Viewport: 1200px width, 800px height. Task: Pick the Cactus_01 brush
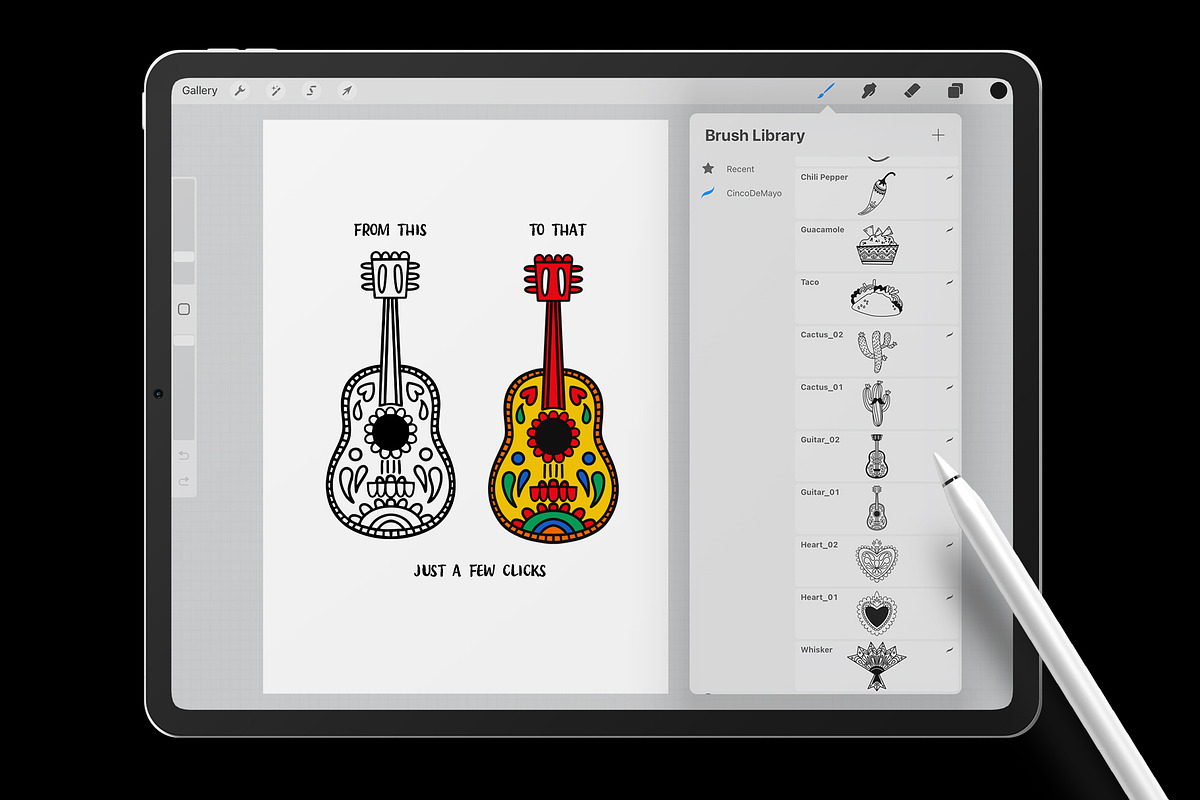pyautogui.click(x=877, y=404)
